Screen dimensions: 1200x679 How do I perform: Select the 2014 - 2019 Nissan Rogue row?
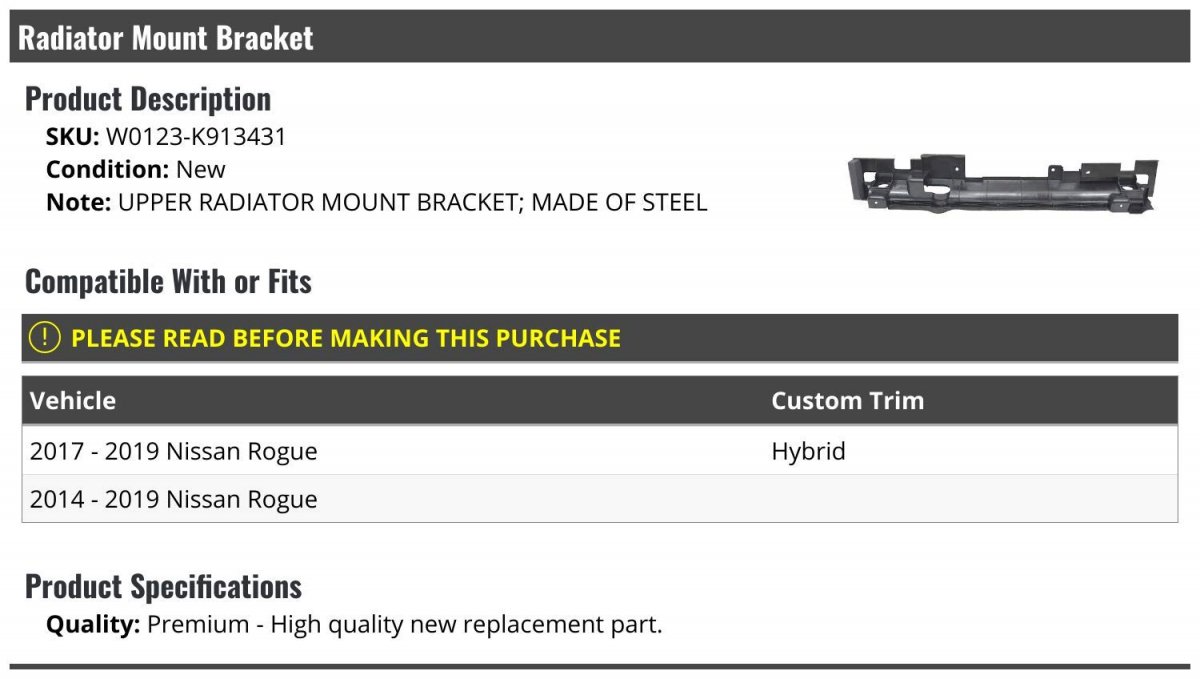click(600, 499)
